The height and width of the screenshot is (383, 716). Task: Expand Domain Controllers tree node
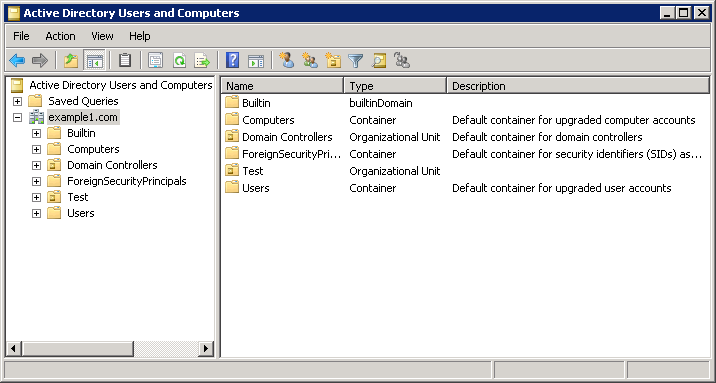click(37, 165)
